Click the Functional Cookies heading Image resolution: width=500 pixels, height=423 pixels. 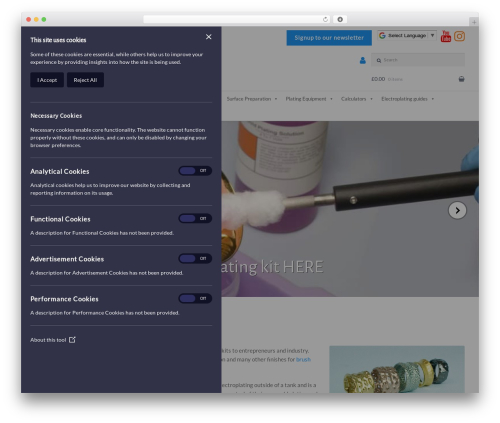click(60, 219)
